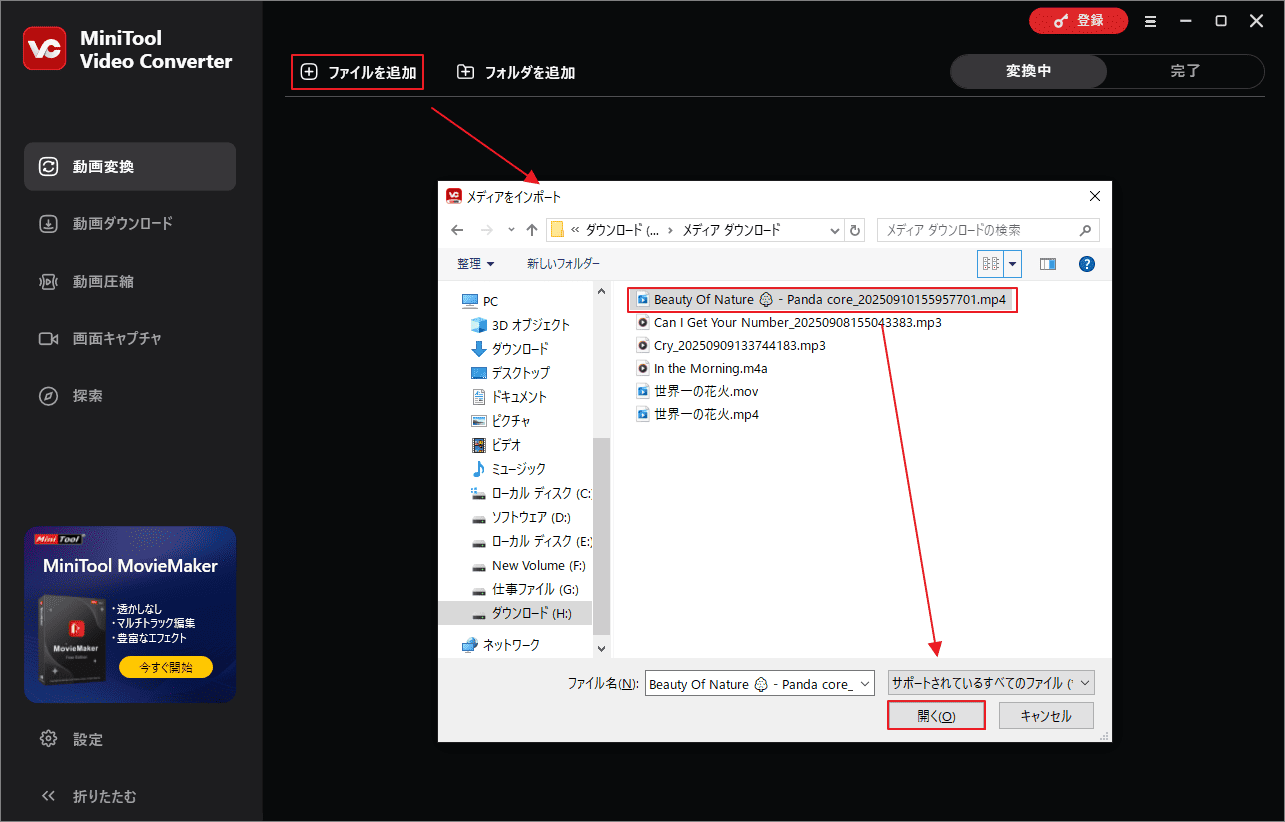
Task: Switch to the 変換中 tab
Action: [1028, 71]
